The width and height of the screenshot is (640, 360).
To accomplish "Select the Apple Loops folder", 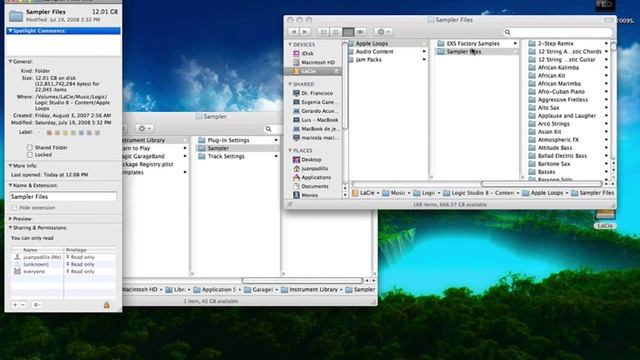I will point(388,43).
